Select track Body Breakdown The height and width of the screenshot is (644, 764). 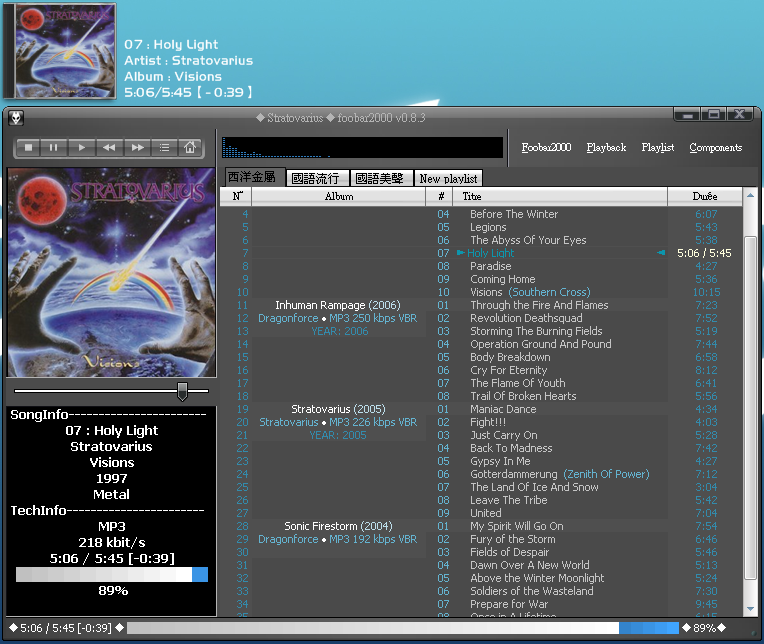510,357
